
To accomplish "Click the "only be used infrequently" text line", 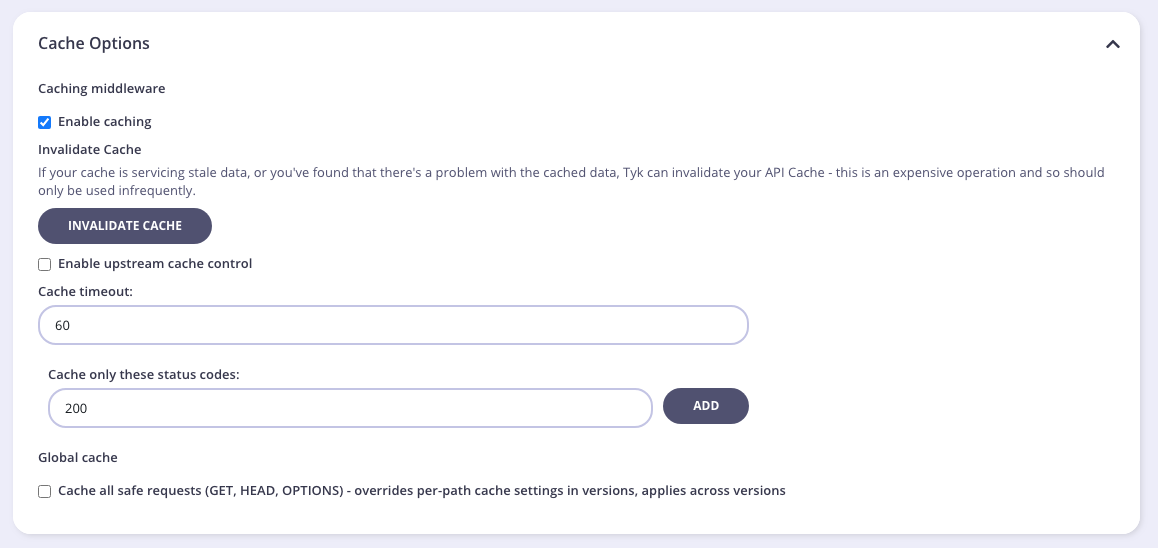I will pyautogui.click(x=117, y=190).
